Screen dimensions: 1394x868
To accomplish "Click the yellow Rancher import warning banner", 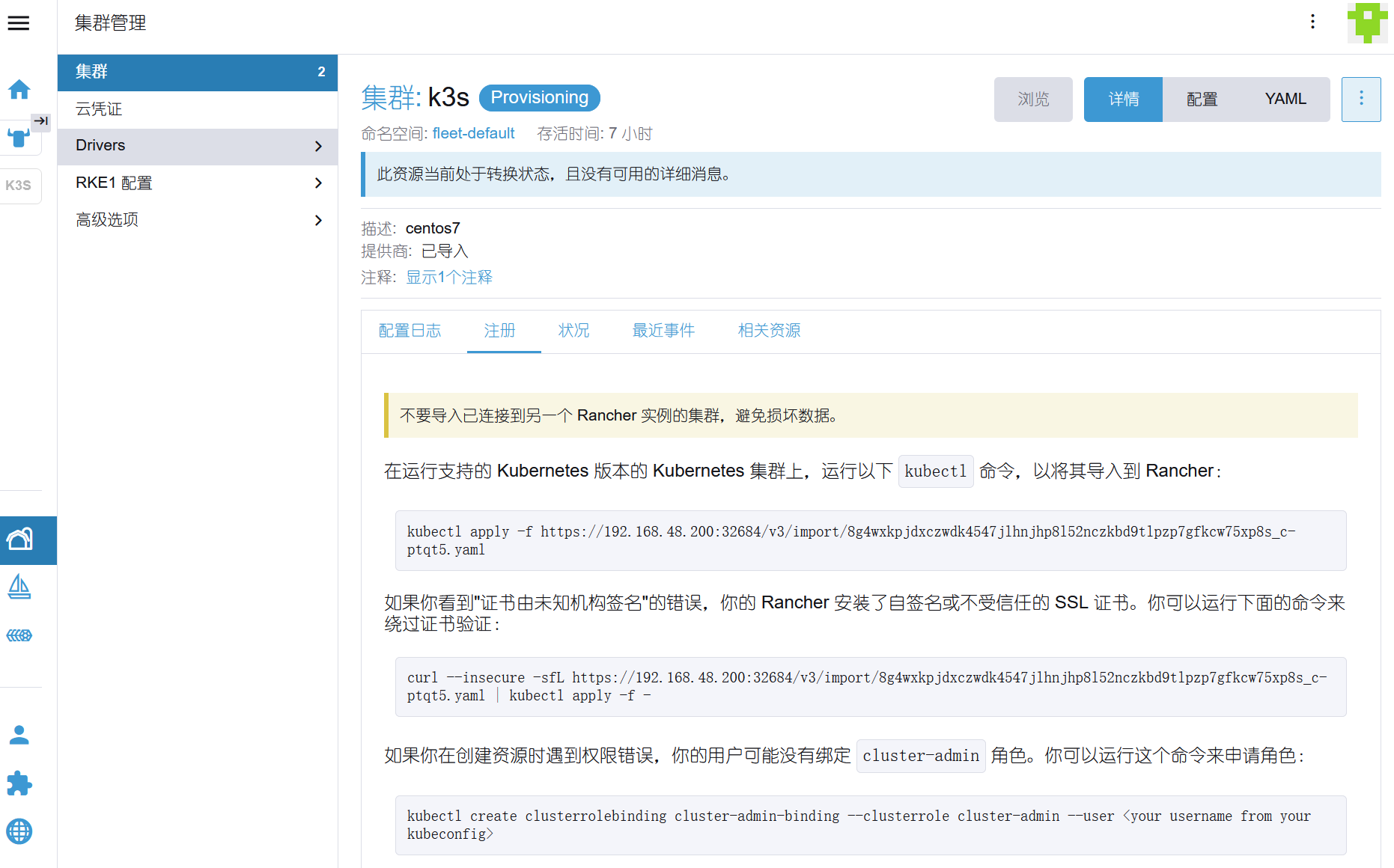I will click(871, 415).
